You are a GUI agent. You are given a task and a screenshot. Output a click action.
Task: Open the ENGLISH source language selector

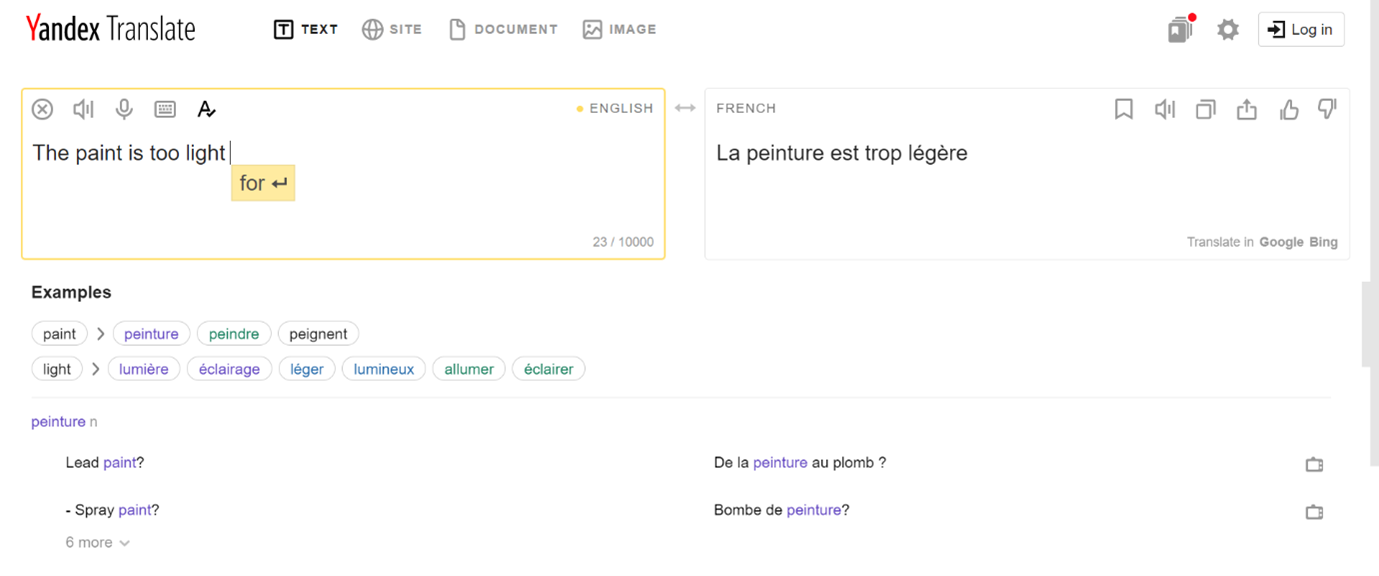pyautogui.click(x=615, y=108)
